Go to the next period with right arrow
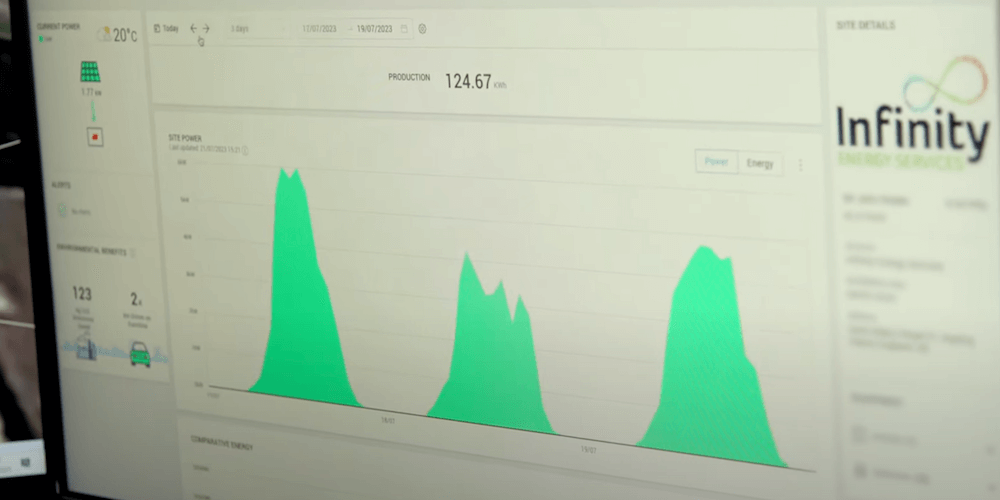 pyautogui.click(x=206, y=29)
